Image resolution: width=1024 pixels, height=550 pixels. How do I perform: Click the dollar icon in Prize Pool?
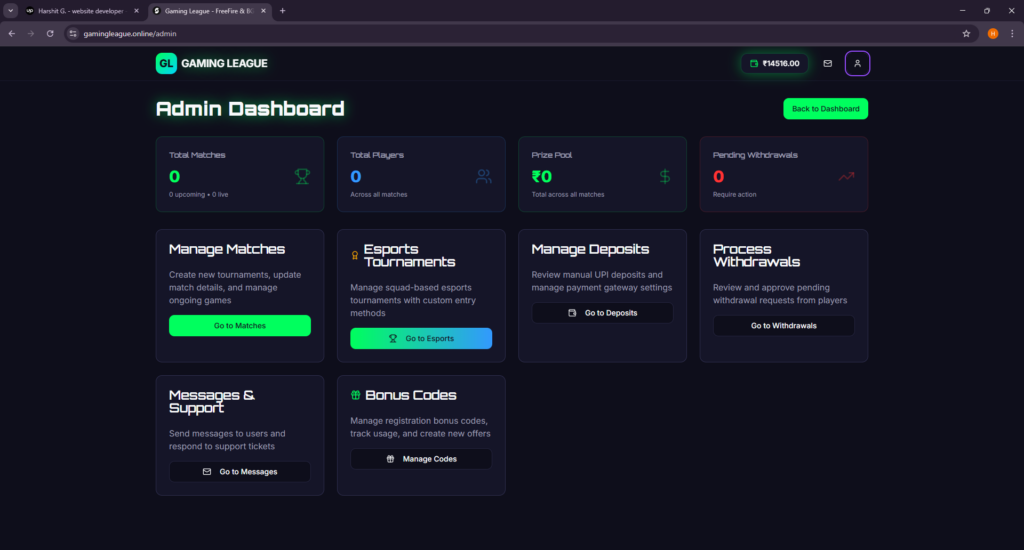pyautogui.click(x=665, y=176)
